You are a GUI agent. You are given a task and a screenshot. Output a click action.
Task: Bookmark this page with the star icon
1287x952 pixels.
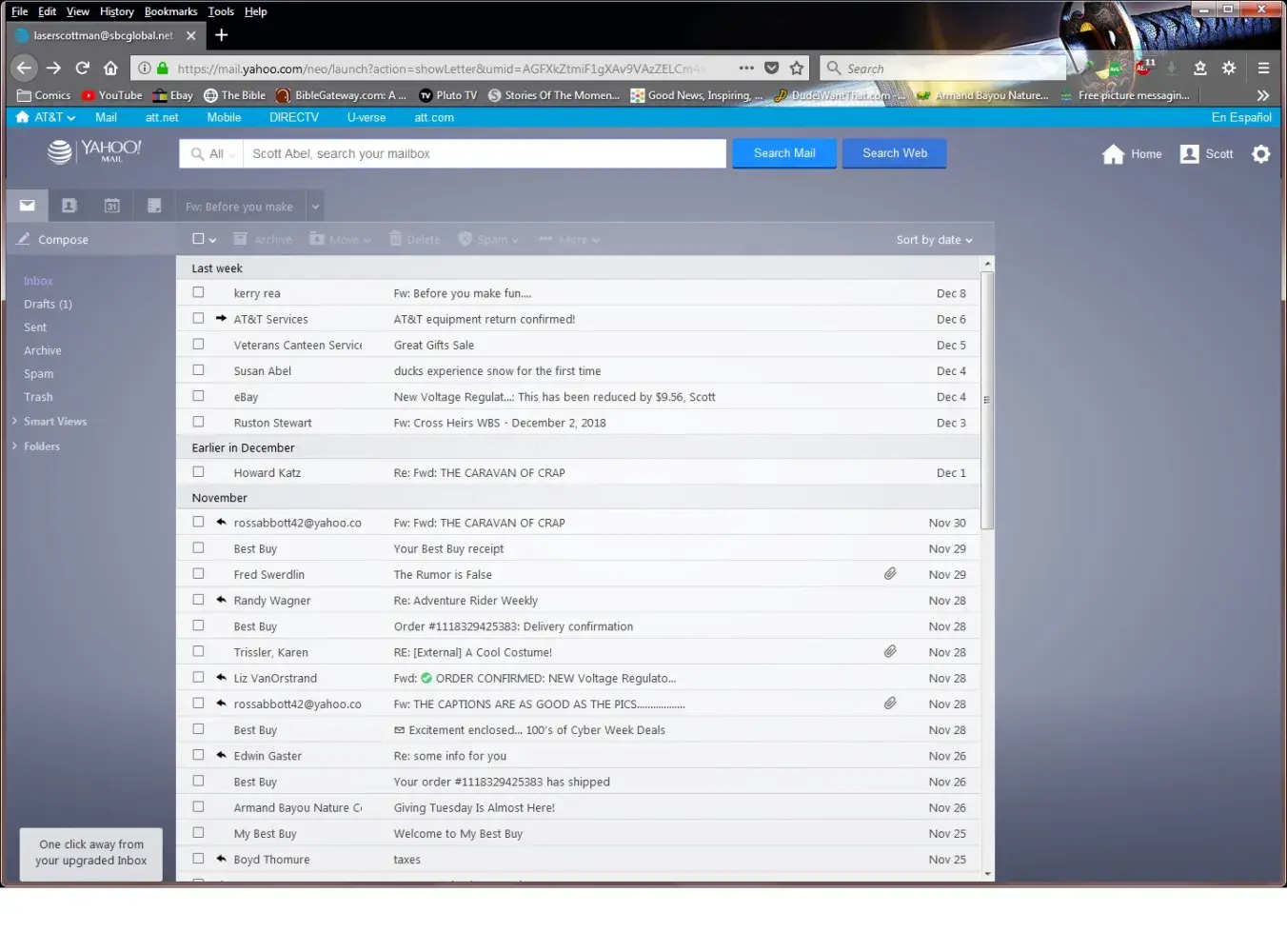[x=797, y=69]
